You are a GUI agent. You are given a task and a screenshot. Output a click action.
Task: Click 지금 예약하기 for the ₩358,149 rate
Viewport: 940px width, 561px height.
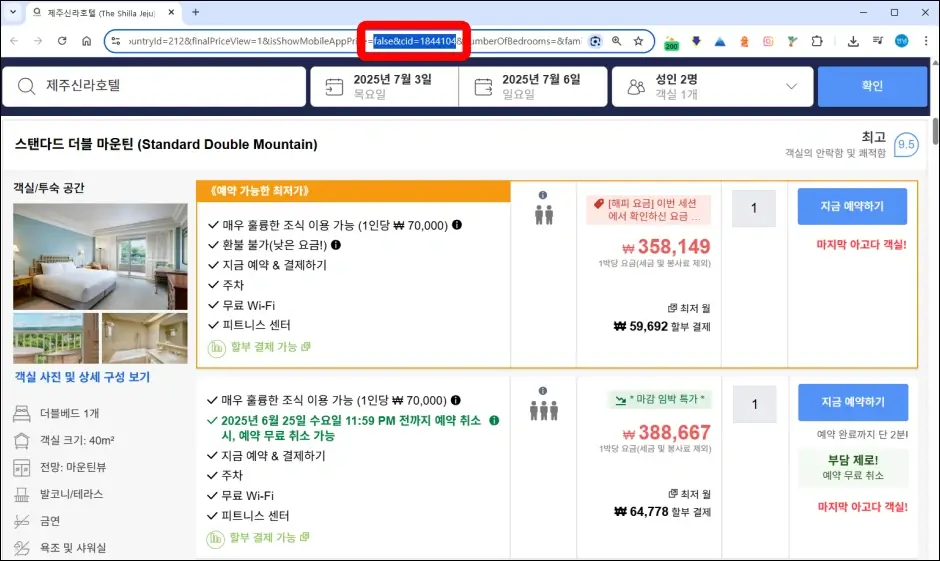pos(852,206)
